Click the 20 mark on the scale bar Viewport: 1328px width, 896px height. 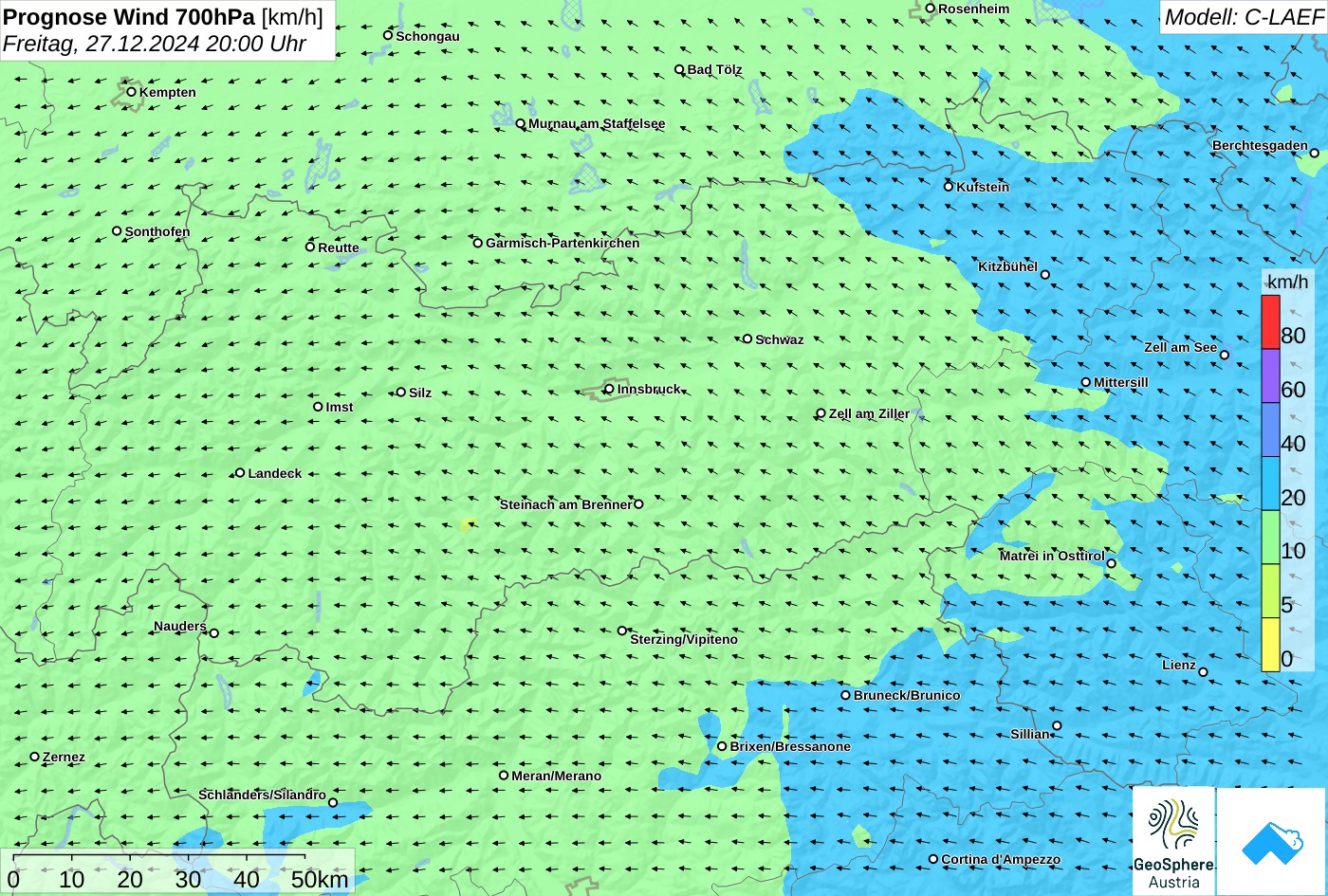pyautogui.click(x=130, y=879)
